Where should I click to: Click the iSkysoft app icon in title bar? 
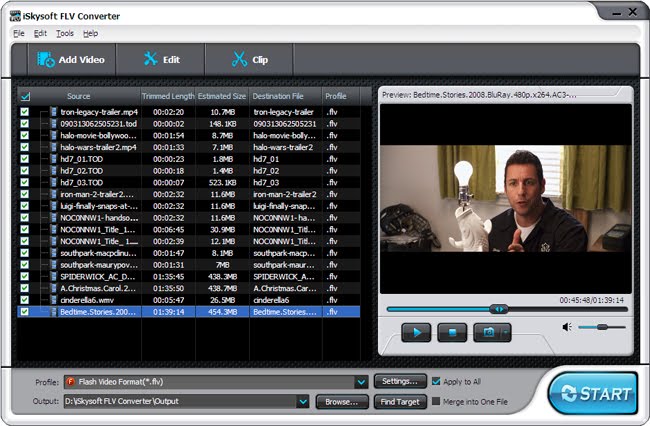tap(15, 16)
